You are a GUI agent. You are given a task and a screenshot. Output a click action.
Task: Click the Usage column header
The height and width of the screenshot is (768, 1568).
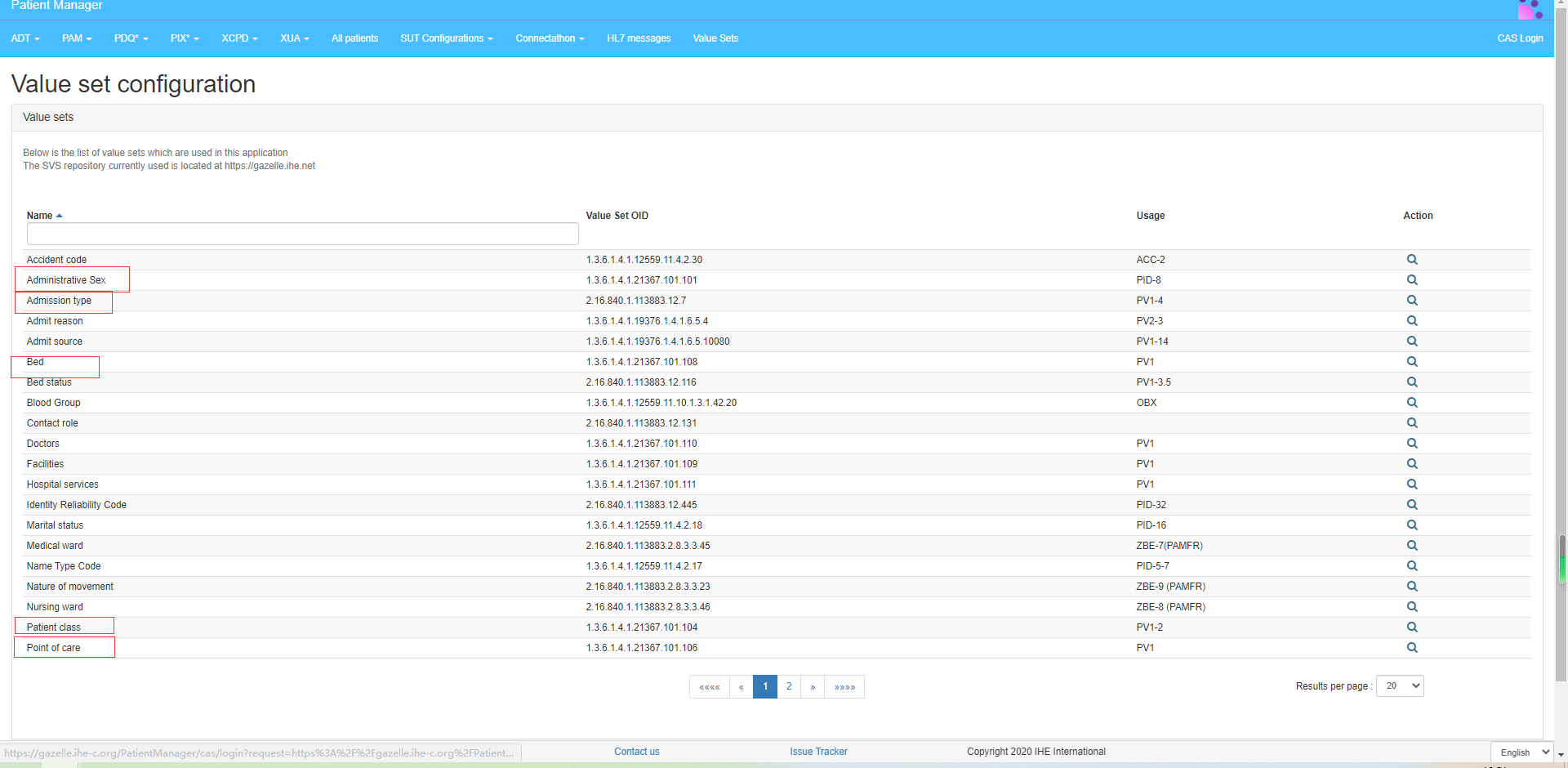(x=1150, y=216)
